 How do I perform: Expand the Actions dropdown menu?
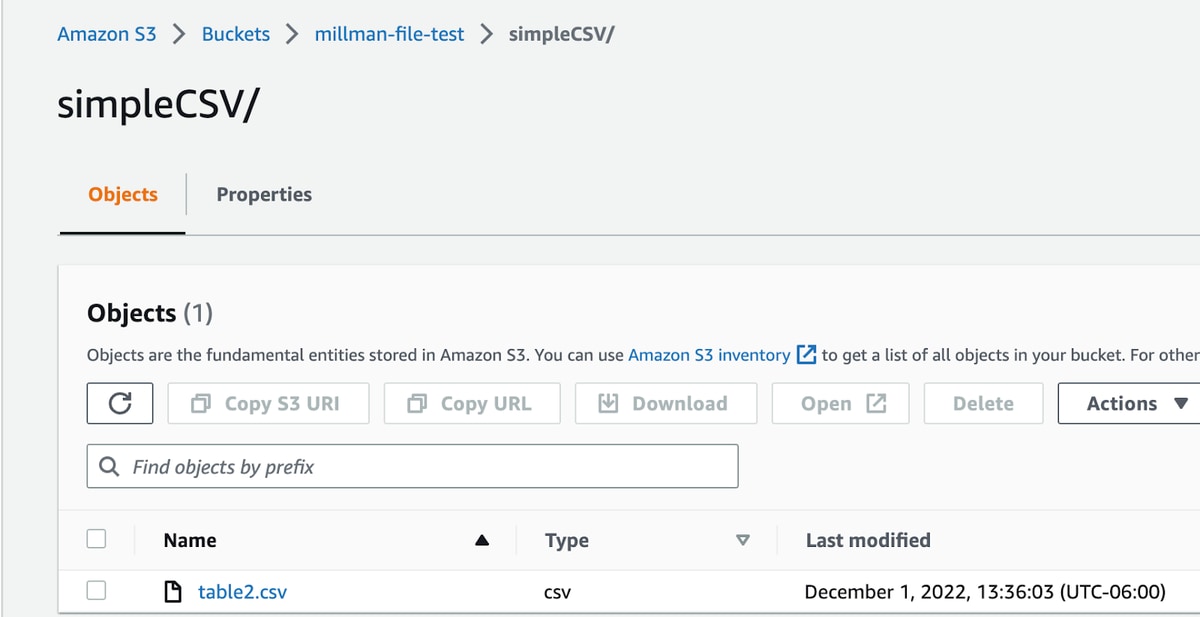pos(1129,403)
